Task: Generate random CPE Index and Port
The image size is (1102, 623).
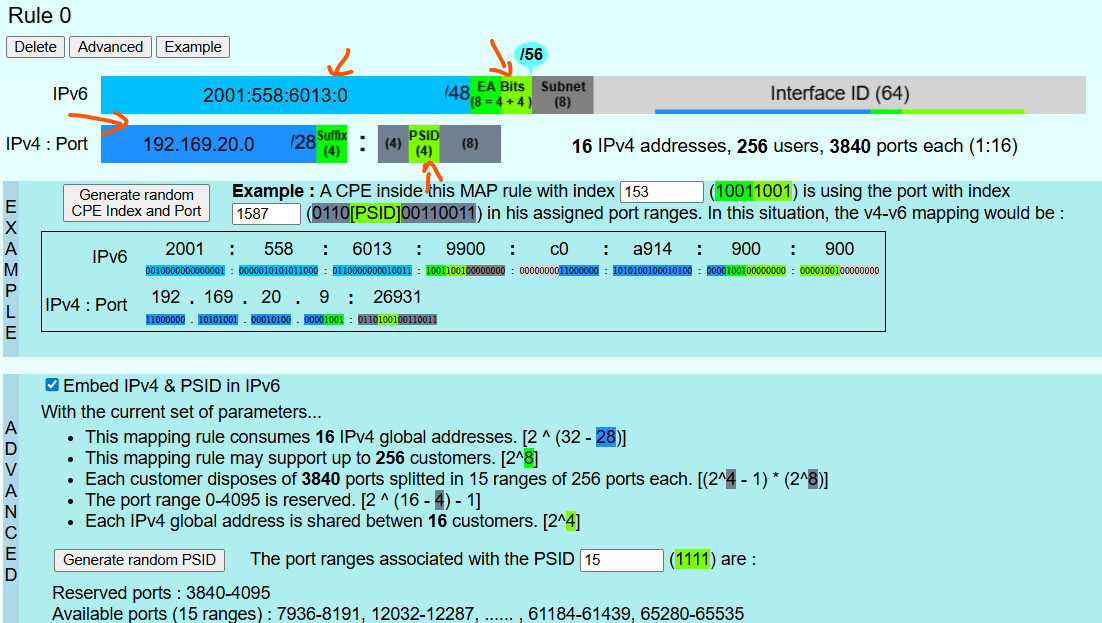Action: pos(136,202)
